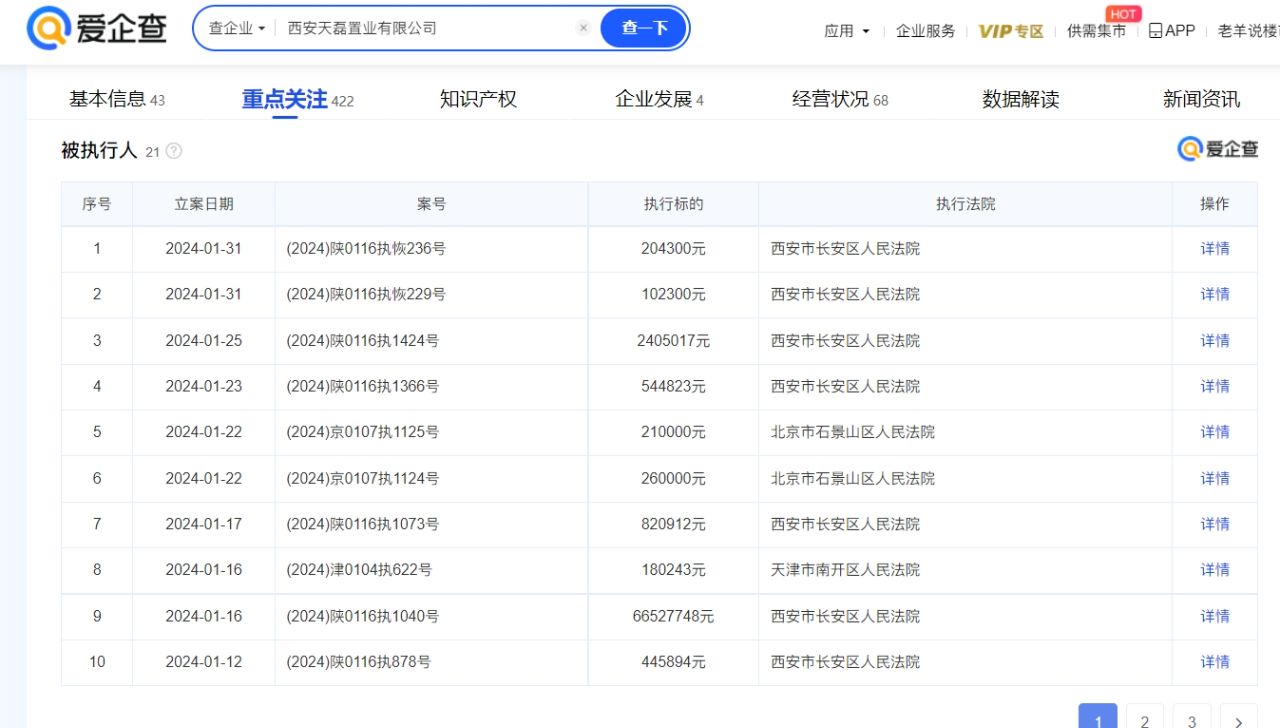Open the 数据解读 tab
Screen dimensions: 1280x728
1020,99
